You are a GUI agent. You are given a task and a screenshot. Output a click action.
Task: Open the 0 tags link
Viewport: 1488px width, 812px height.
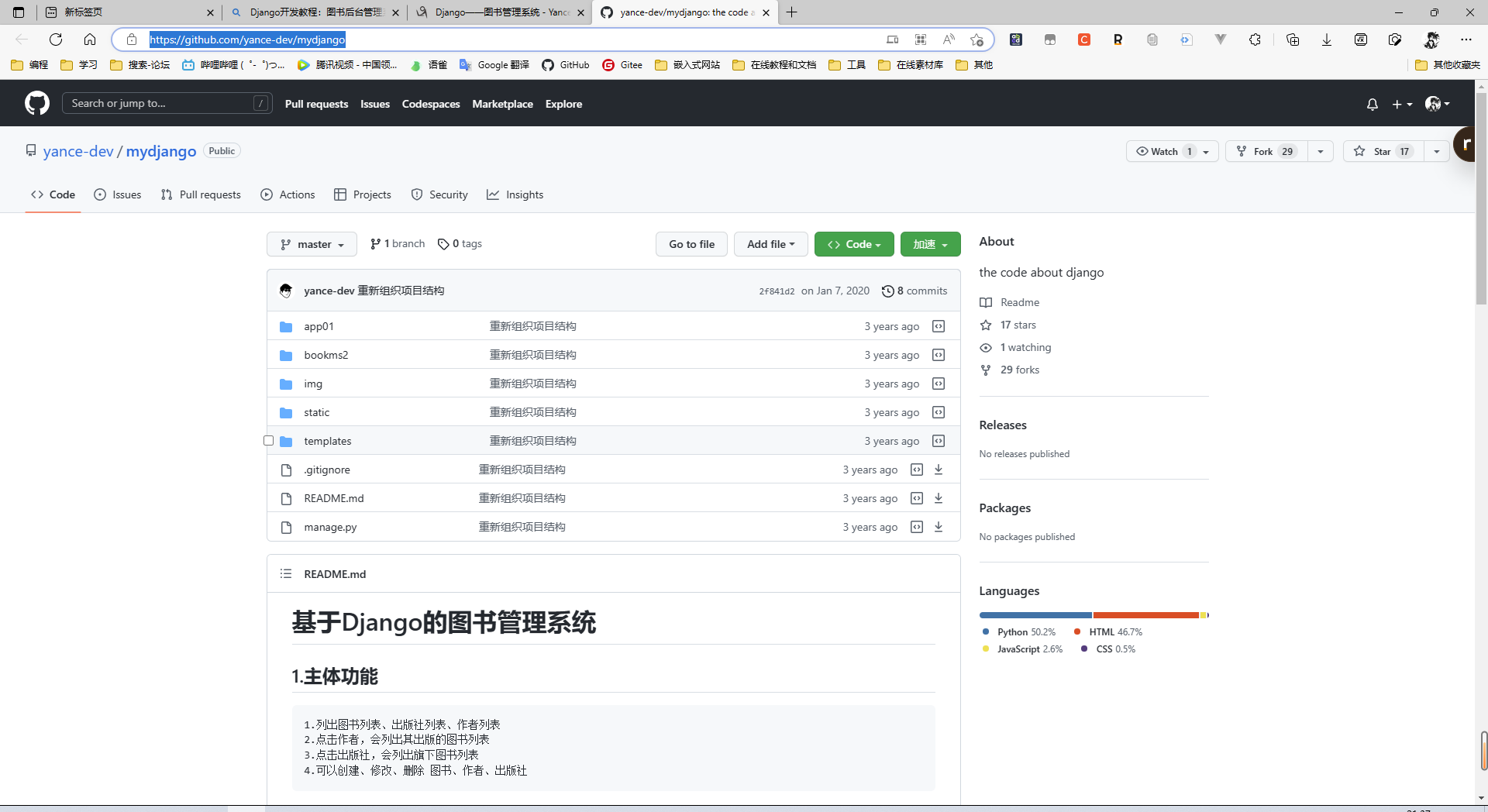[x=460, y=244]
